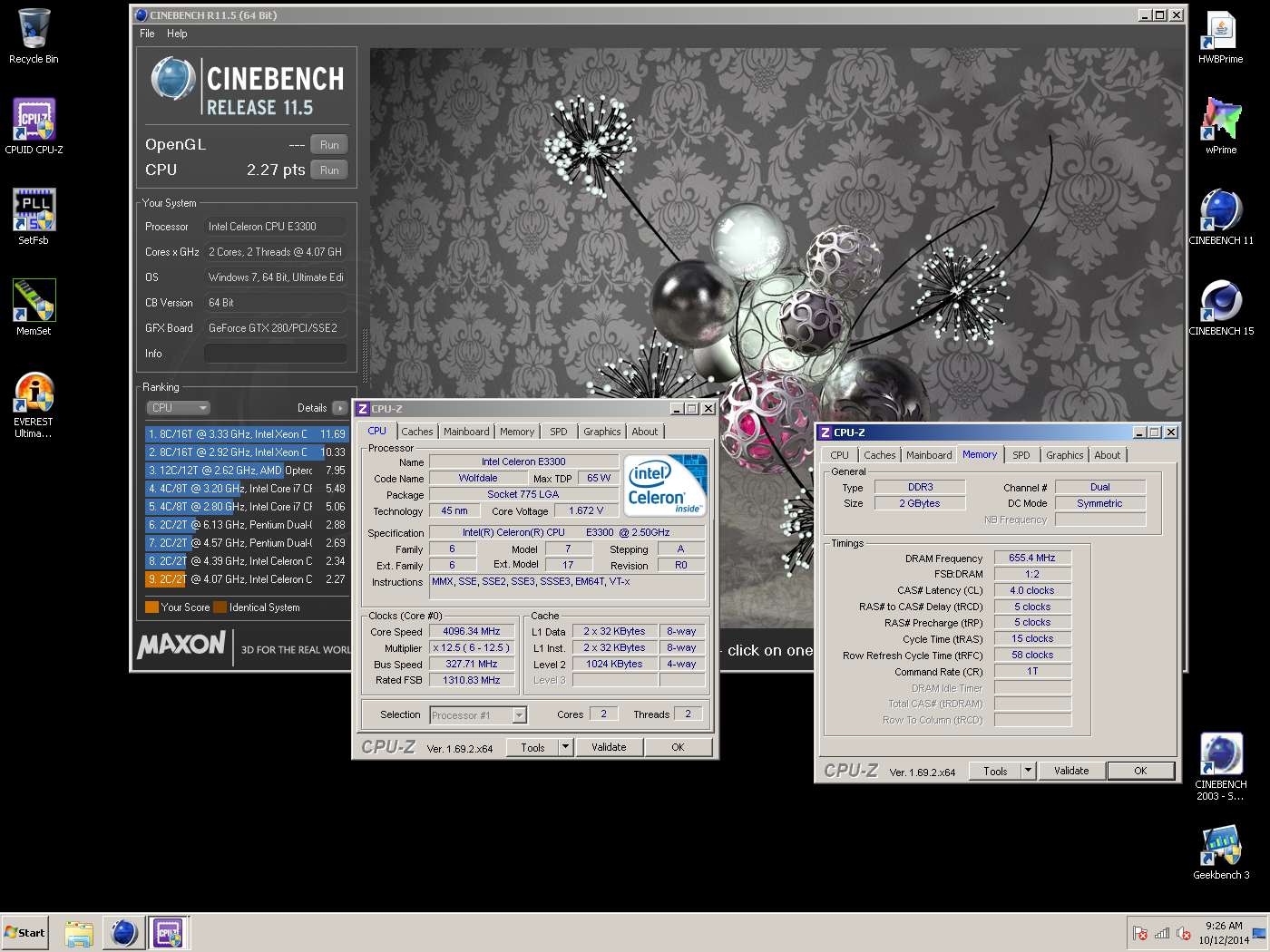
Task: Switch to Graphics tab in front CPU-Z
Action: tap(602, 432)
